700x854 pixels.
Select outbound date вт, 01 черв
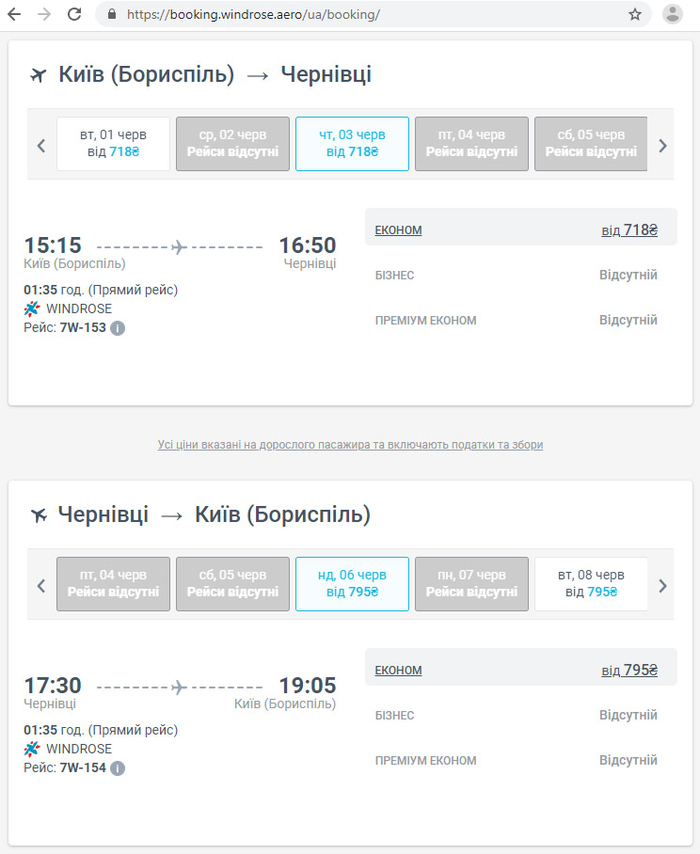[113, 143]
